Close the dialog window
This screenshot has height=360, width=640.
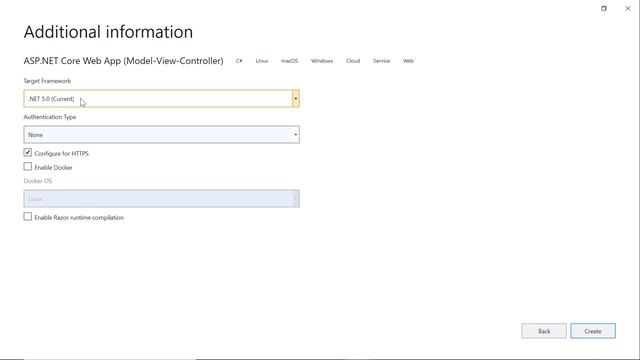[628, 8]
